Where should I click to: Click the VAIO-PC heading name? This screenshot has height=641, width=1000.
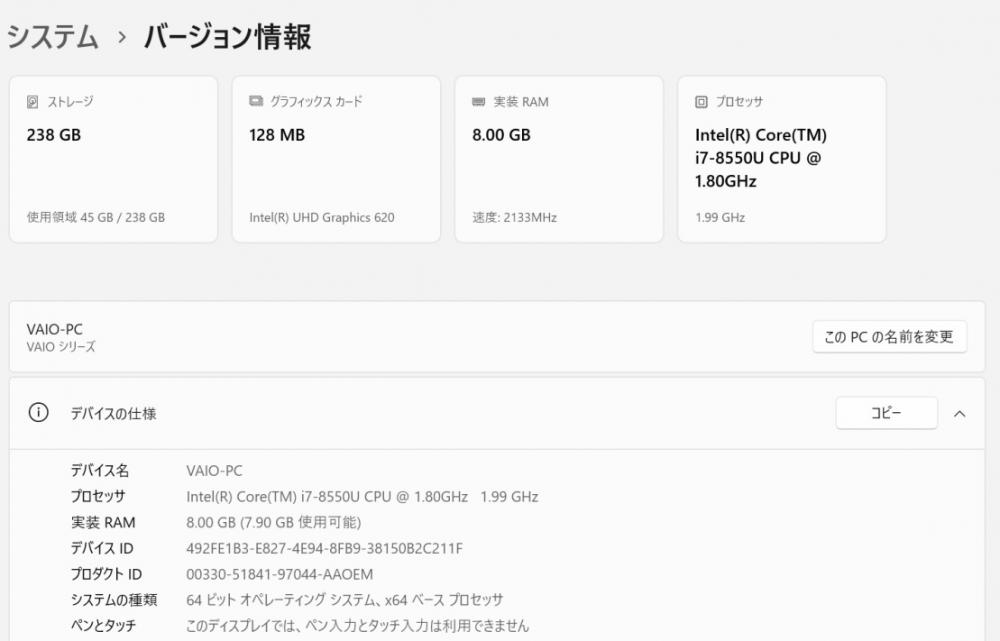pos(55,329)
